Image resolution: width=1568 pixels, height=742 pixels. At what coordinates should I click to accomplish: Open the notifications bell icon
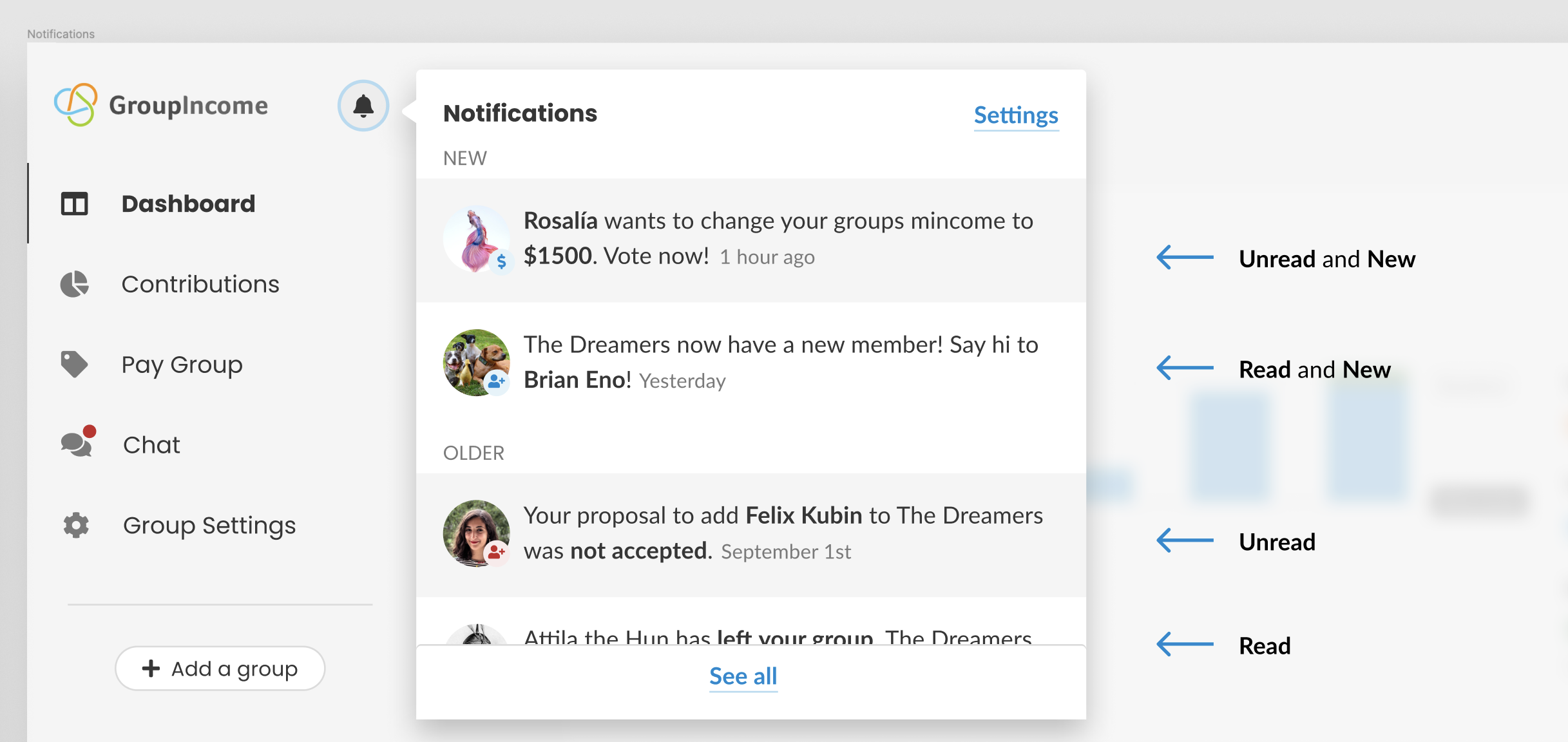pos(363,106)
